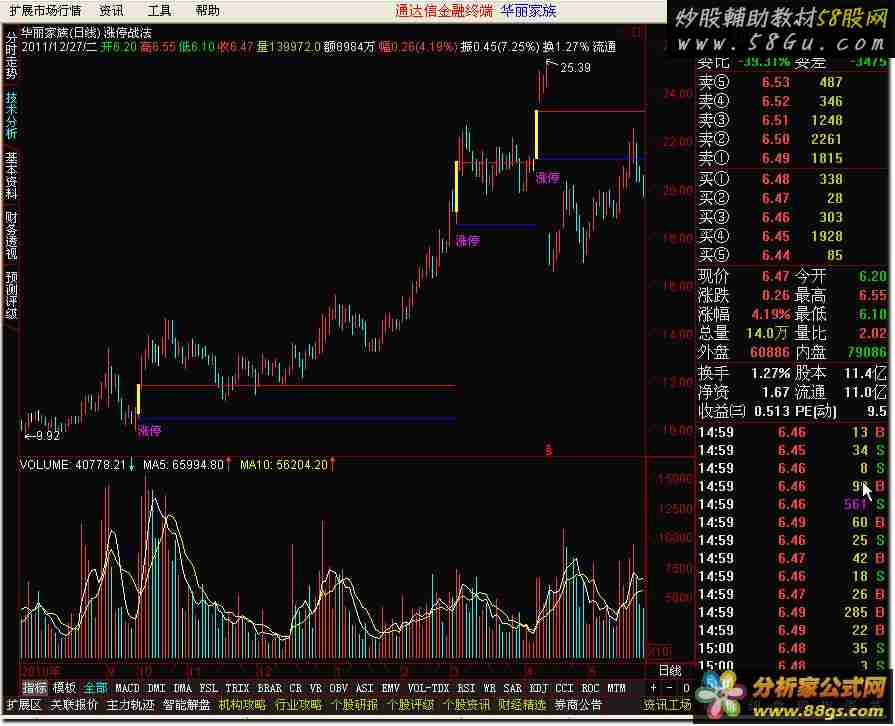Switch indicator to SAR
Viewport: 895px width, 726px height.
513,688
